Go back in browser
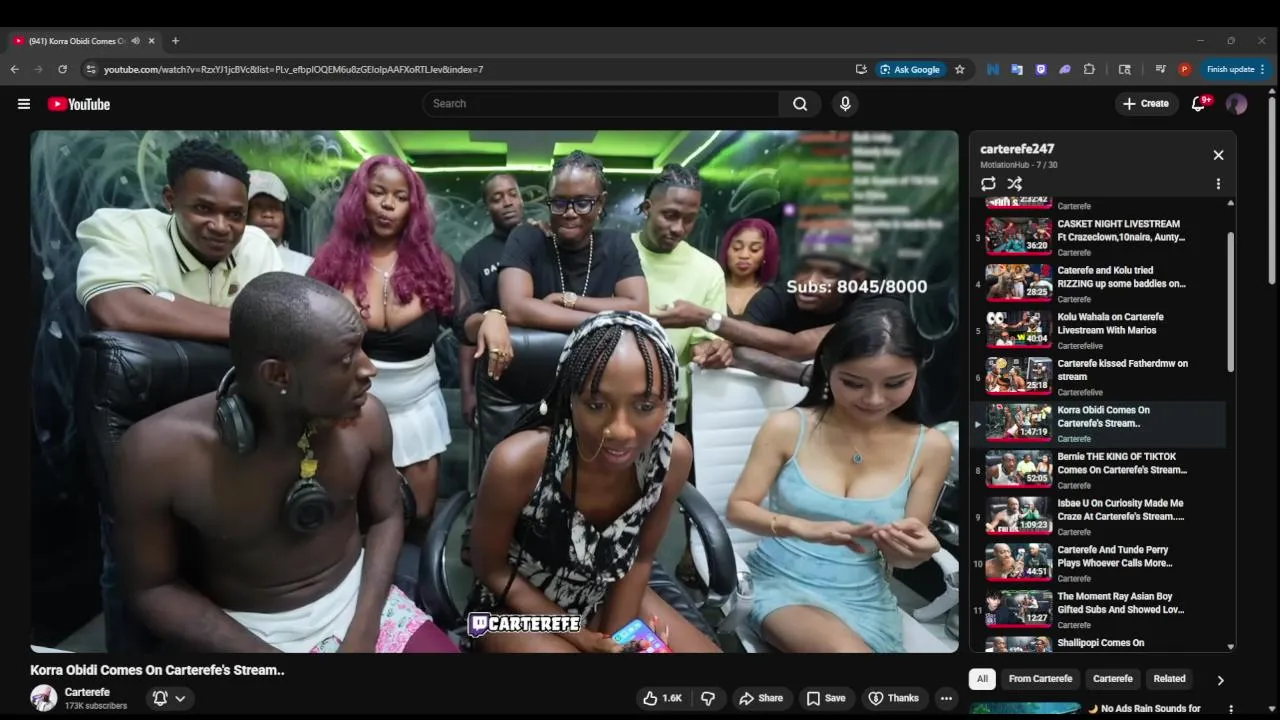Screen dimensions: 1280x720 [14, 69]
